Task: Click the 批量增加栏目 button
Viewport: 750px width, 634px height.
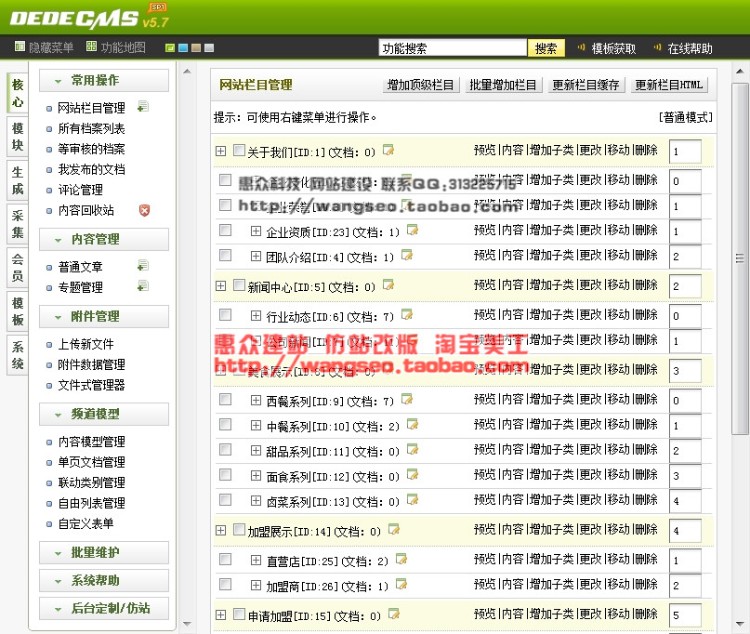Action: 504,85
